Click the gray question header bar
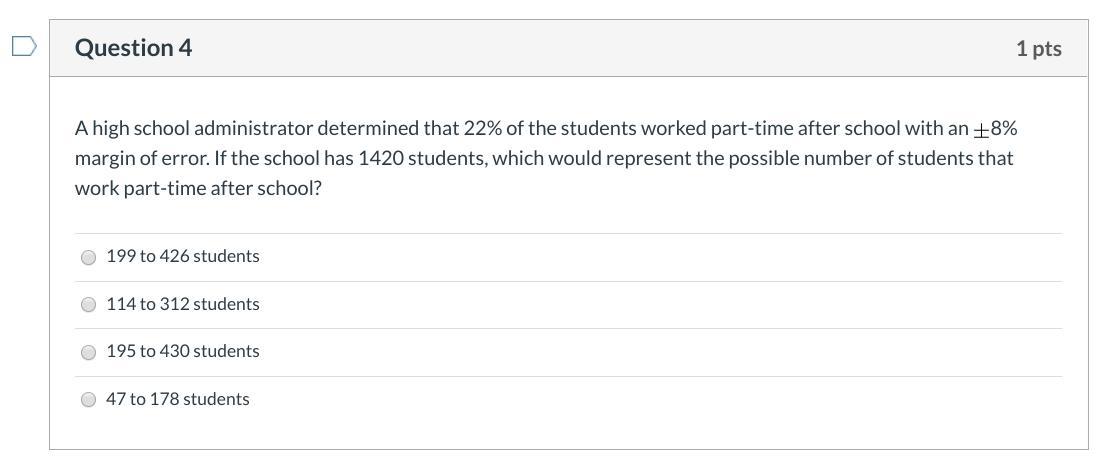This screenshot has width=1105, height=461. (600, 48)
